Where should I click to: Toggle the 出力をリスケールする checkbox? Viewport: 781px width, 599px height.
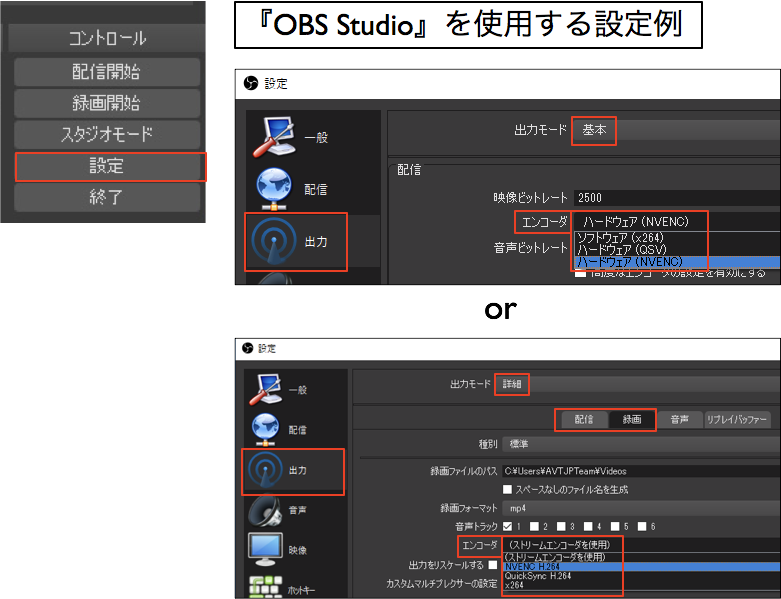tap(493, 565)
